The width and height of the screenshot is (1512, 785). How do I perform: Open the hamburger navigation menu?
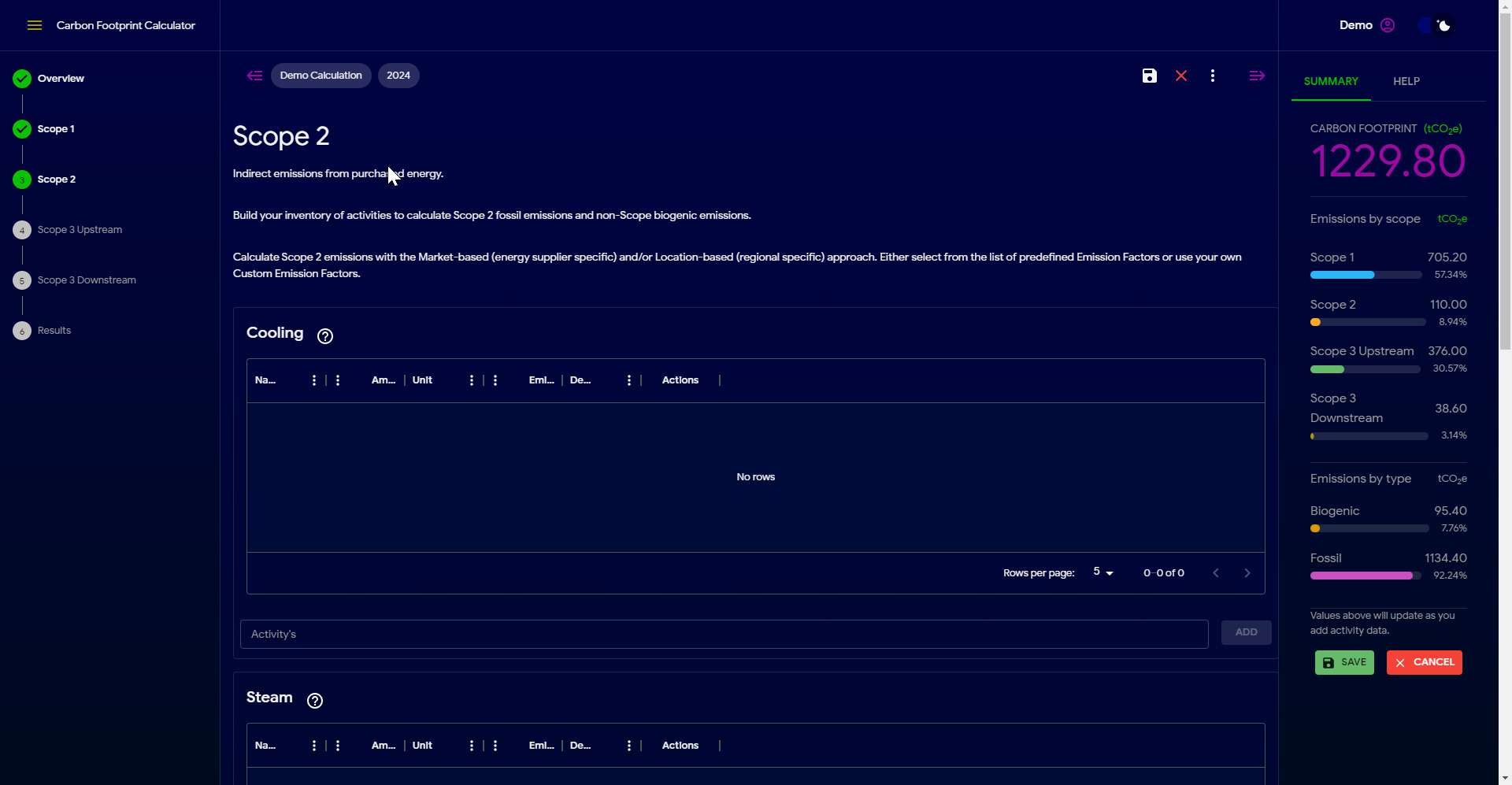35,25
